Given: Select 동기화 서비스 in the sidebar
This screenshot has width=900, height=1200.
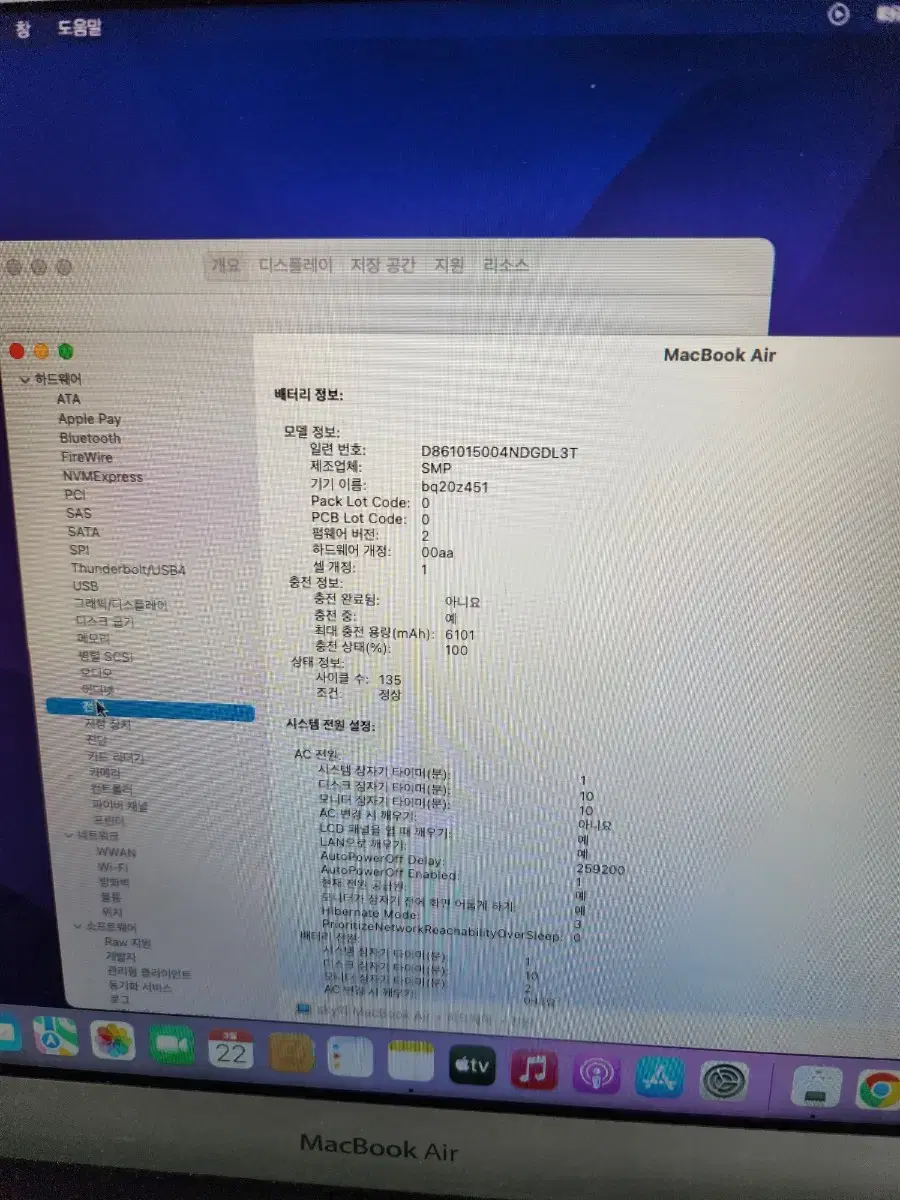Looking at the screenshot, I should 140,987.
